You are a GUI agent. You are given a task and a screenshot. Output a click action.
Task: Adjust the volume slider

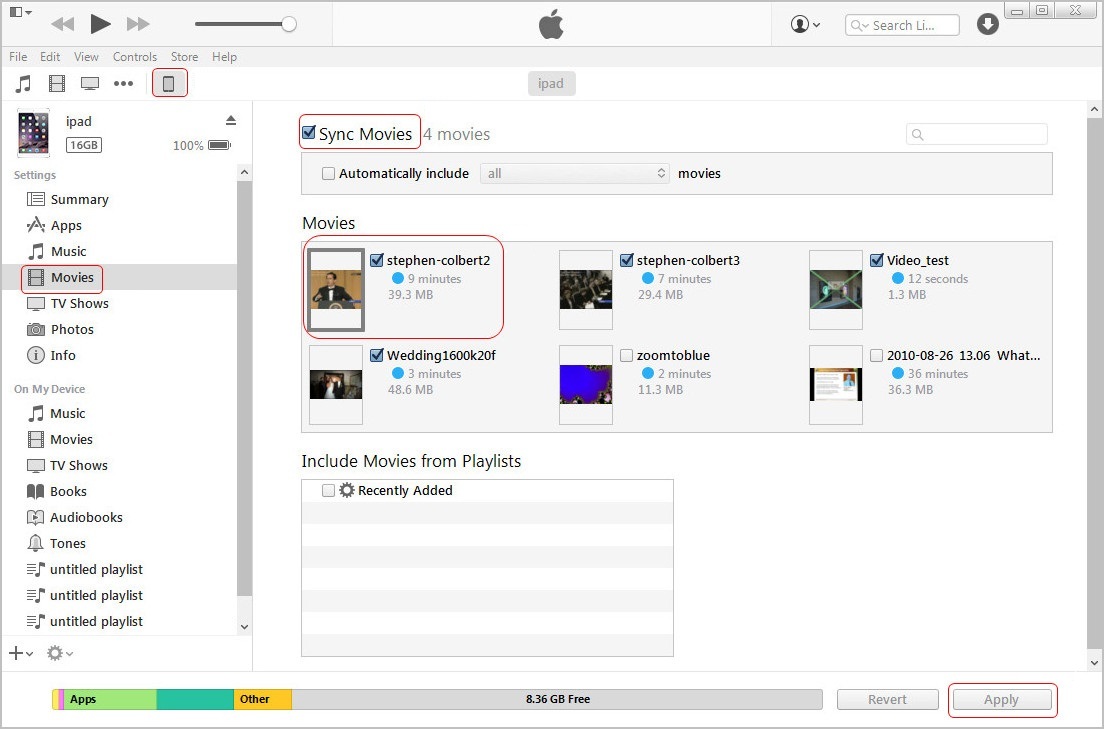289,24
